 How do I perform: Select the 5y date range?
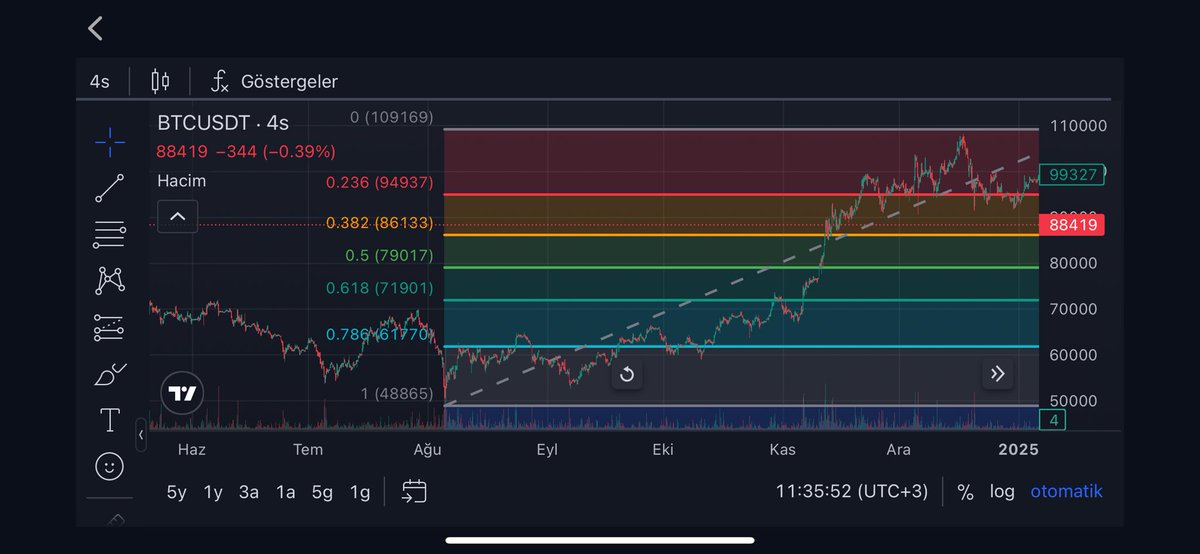[x=177, y=492]
